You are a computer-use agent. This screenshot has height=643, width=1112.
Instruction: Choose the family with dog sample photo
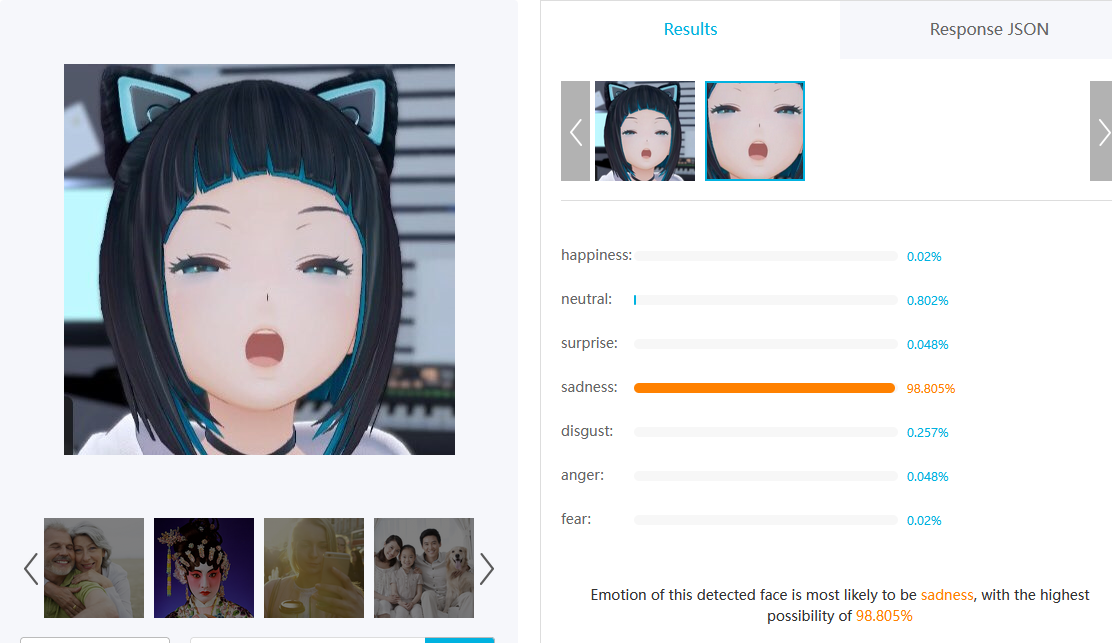(423, 568)
